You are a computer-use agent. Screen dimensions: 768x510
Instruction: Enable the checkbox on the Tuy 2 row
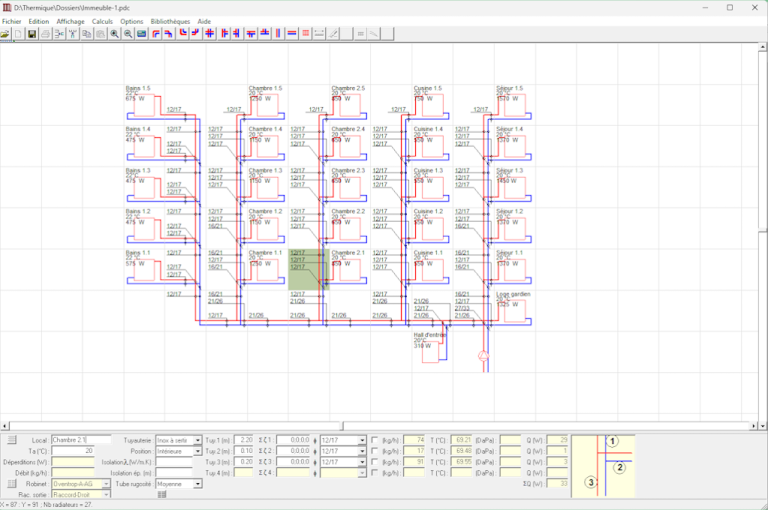point(374,451)
